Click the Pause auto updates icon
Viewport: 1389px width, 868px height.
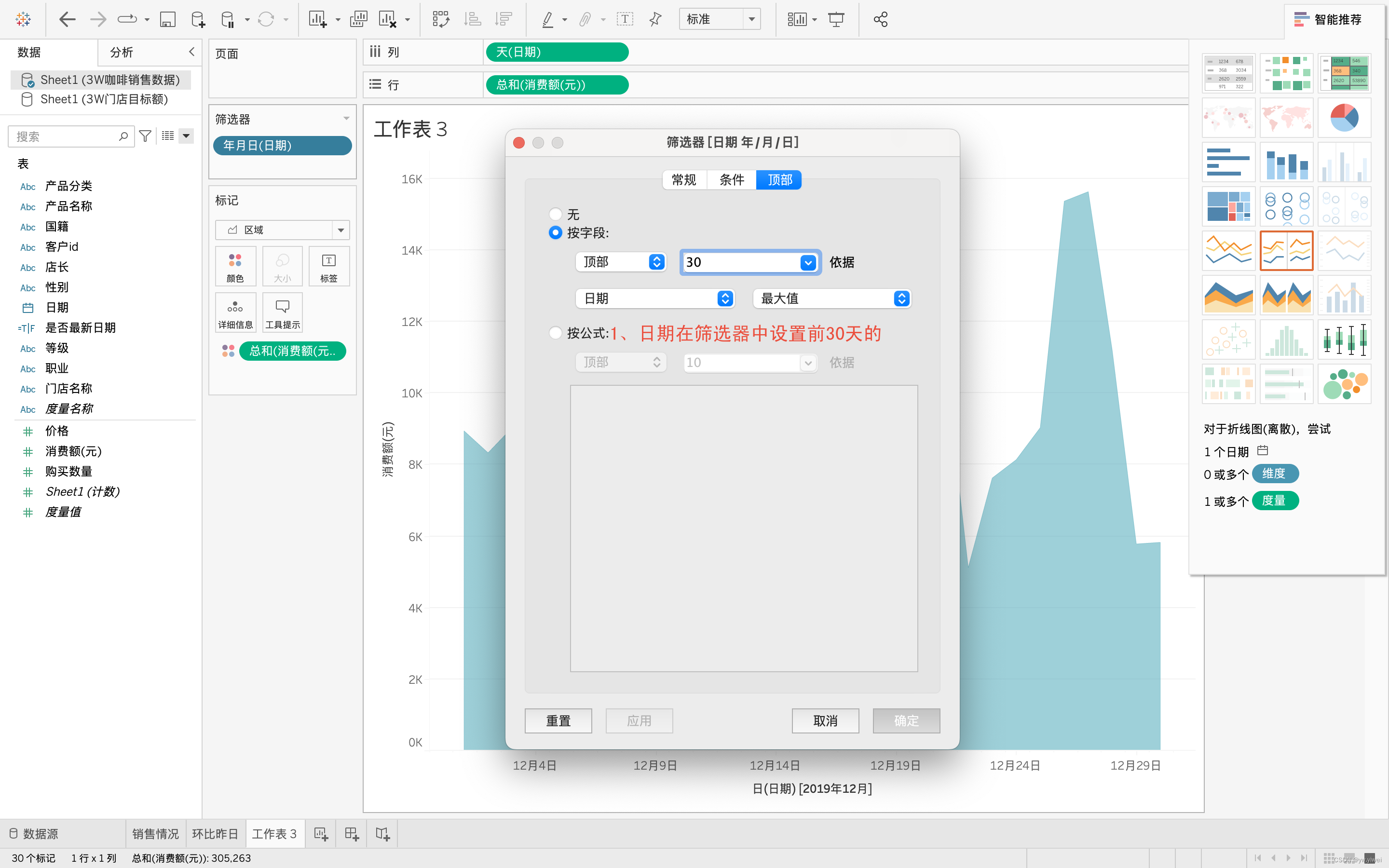click(228, 19)
